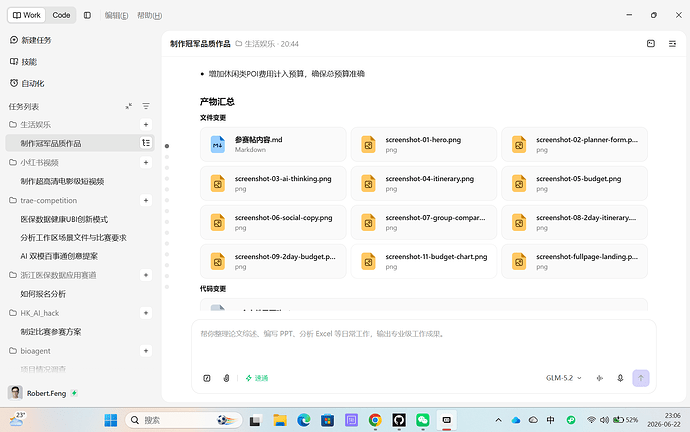Screen dimensions: 690x432
Task: Toggle the sidebar panel icon
Action: tap(88, 15)
